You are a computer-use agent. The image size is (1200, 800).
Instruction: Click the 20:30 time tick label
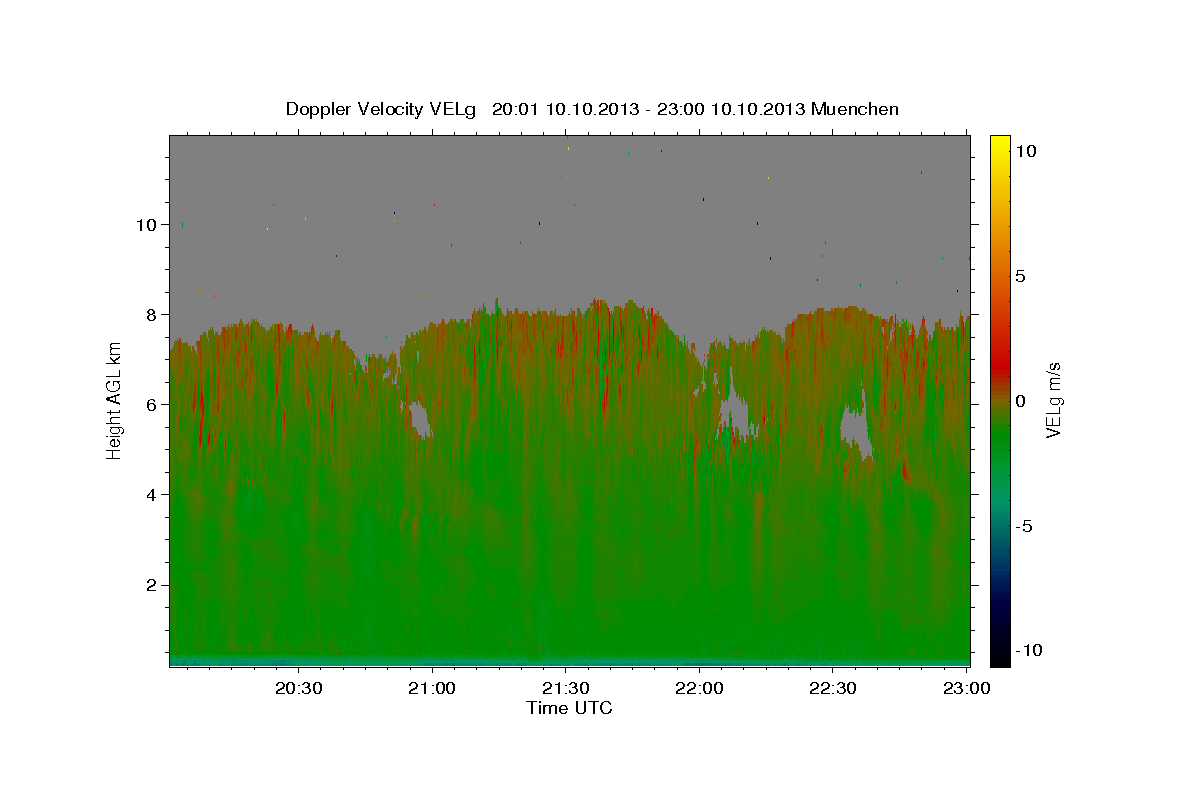coord(298,688)
